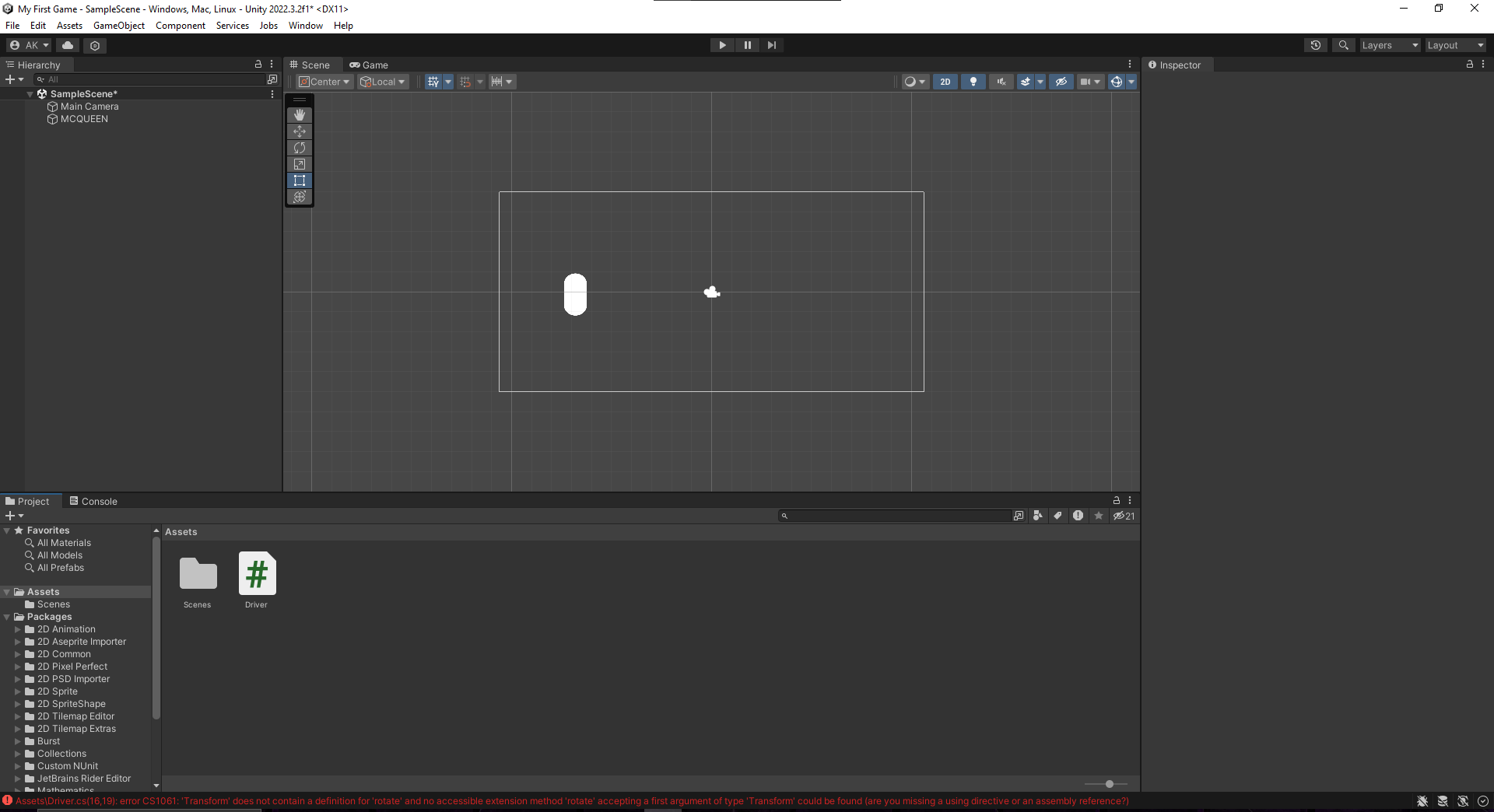Select the Move tool
This screenshot has height=812, width=1494.
pyautogui.click(x=300, y=131)
